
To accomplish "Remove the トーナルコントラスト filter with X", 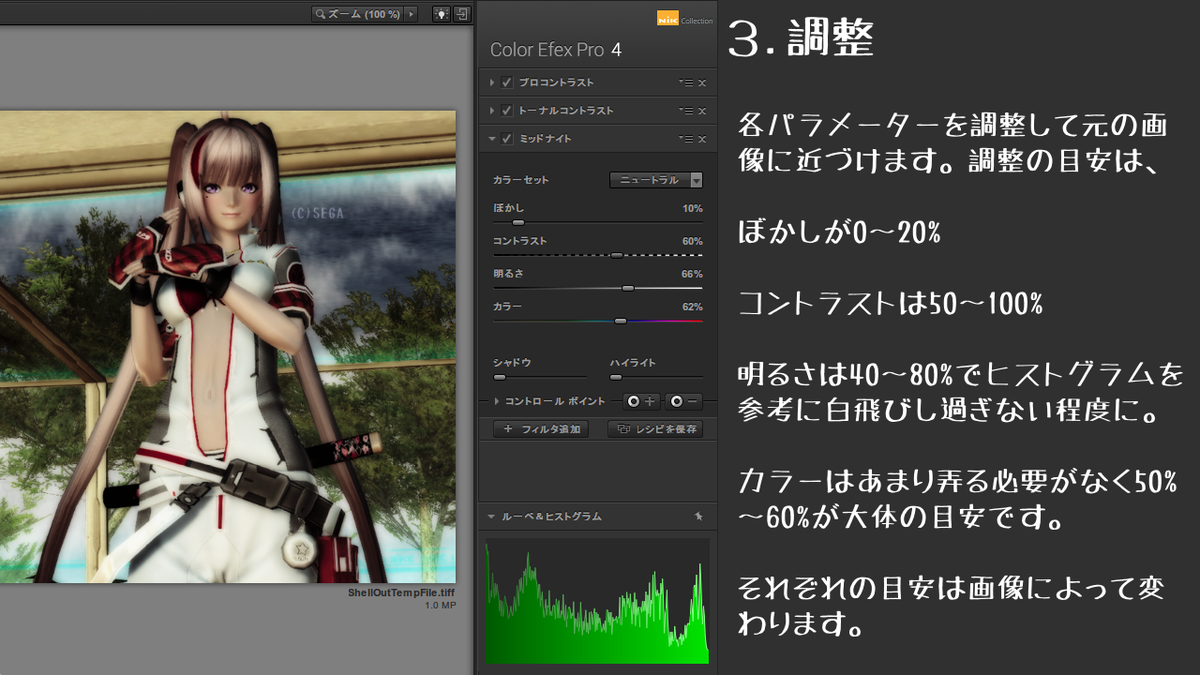I will pyautogui.click(x=702, y=110).
